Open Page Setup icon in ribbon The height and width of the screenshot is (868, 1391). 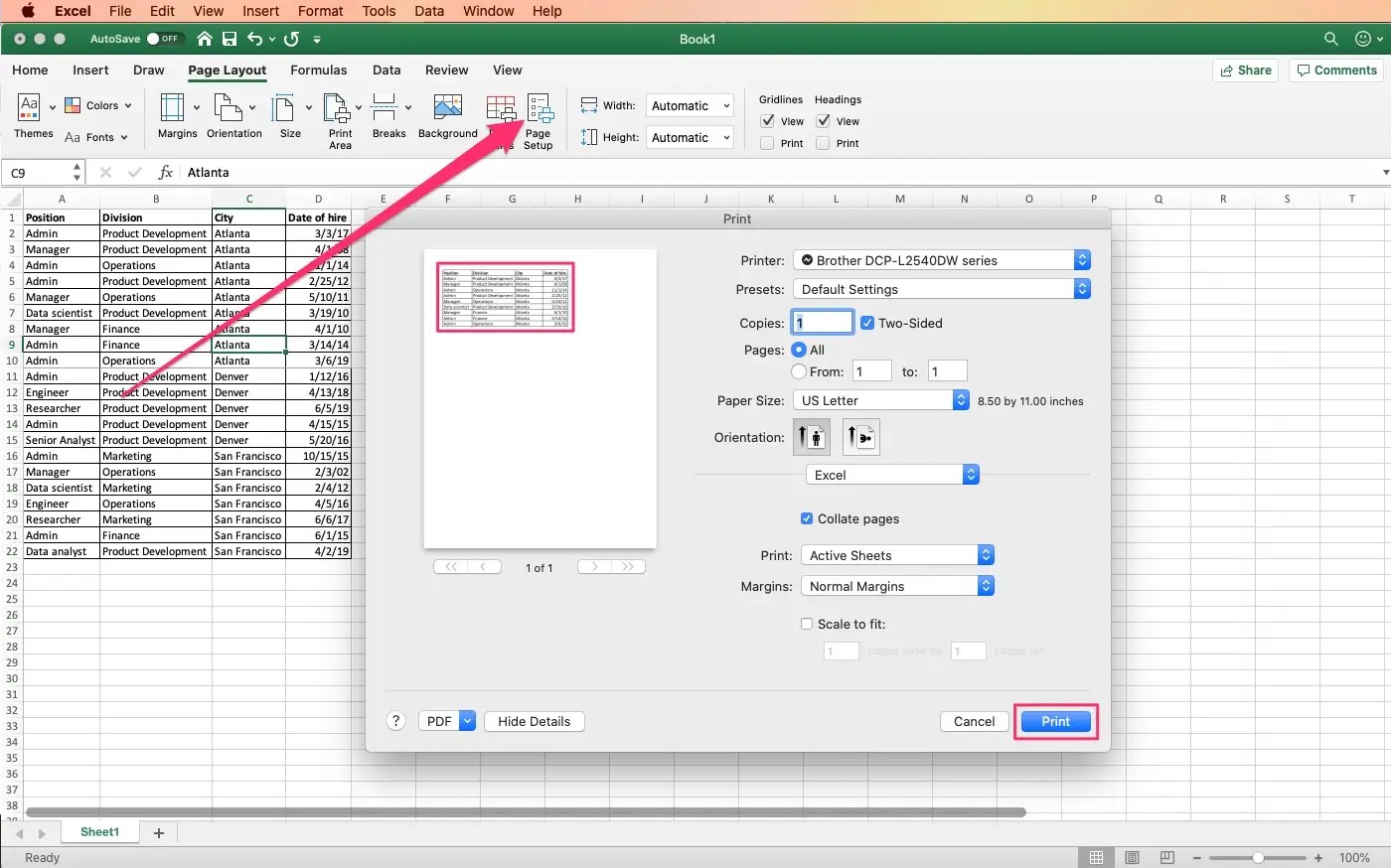(x=540, y=107)
